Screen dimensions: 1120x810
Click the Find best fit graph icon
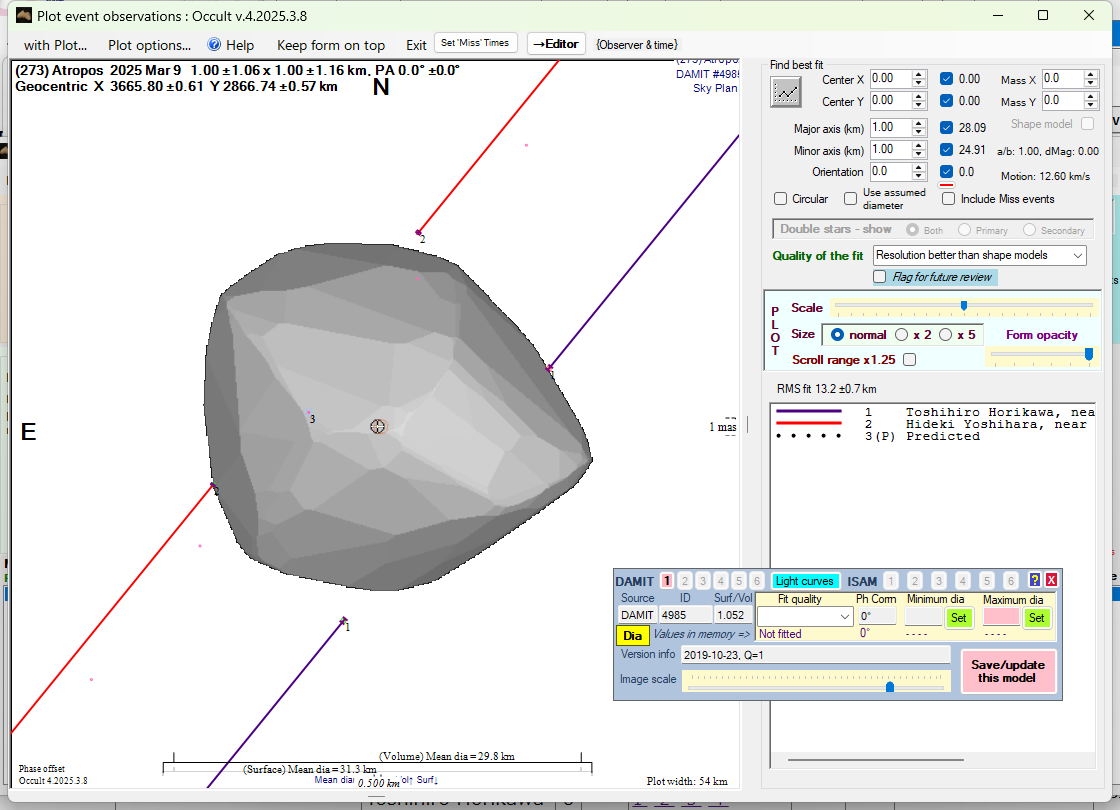coord(786,92)
